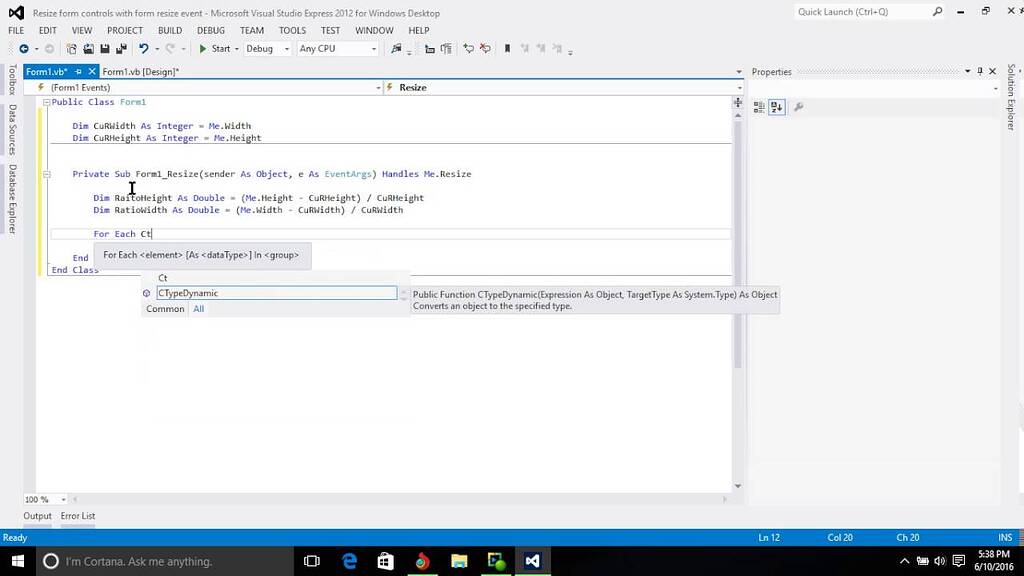Select the Categorized view icon in Properties panel
The width and height of the screenshot is (1024, 576).
(759, 106)
